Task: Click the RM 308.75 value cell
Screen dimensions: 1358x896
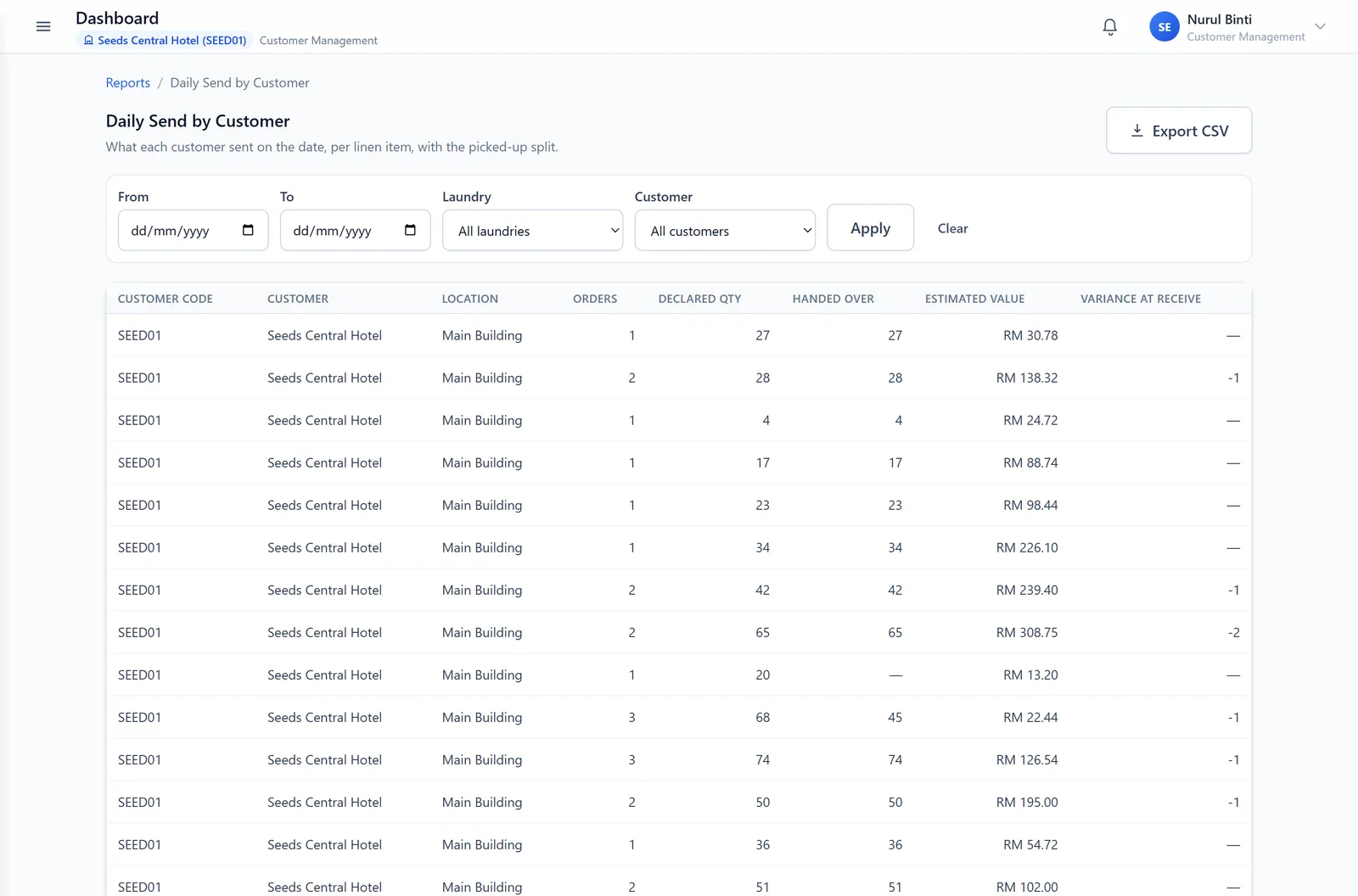Action: pyautogui.click(x=1027, y=632)
